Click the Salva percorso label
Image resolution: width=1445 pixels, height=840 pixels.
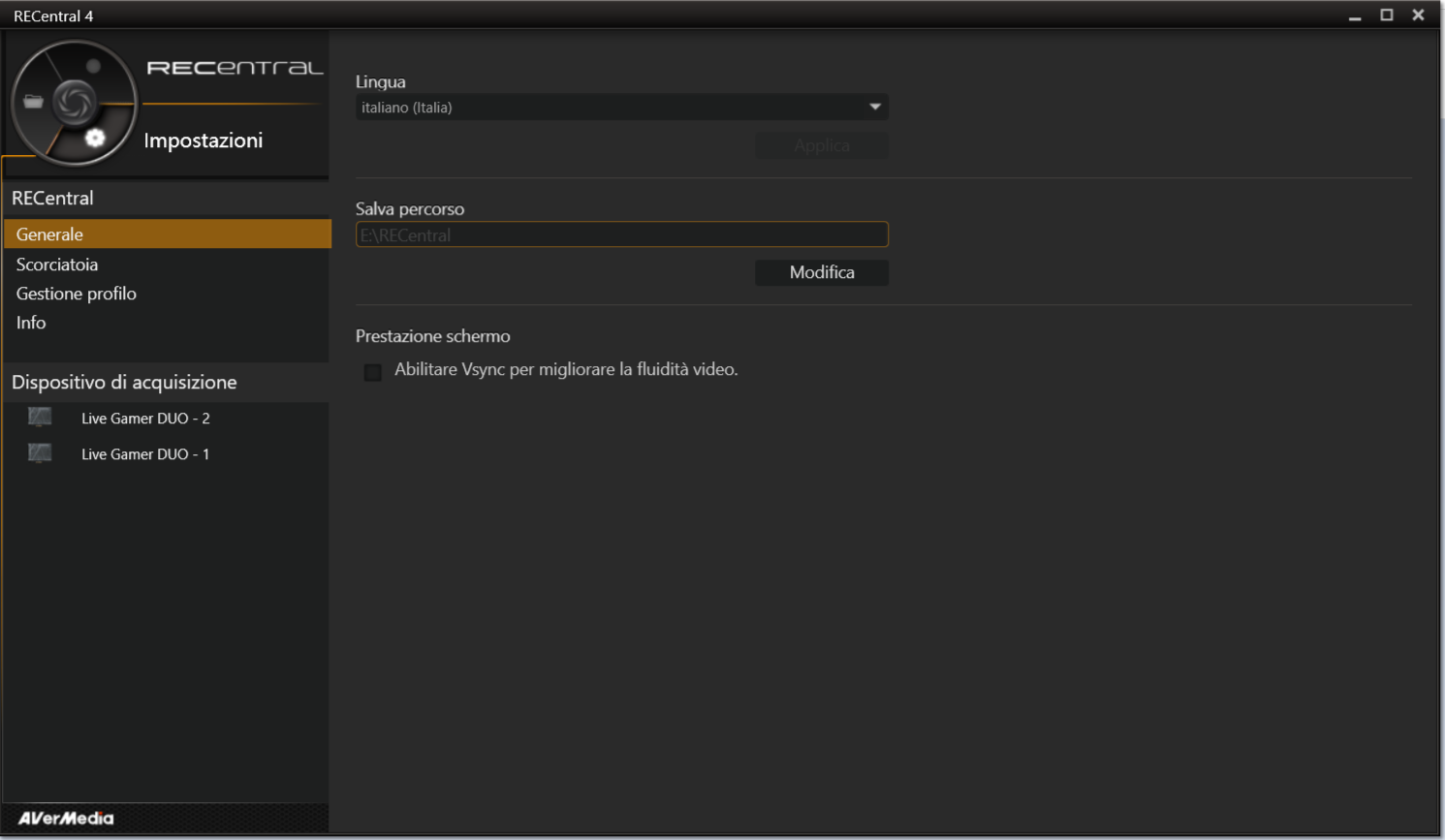coord(410,209)
